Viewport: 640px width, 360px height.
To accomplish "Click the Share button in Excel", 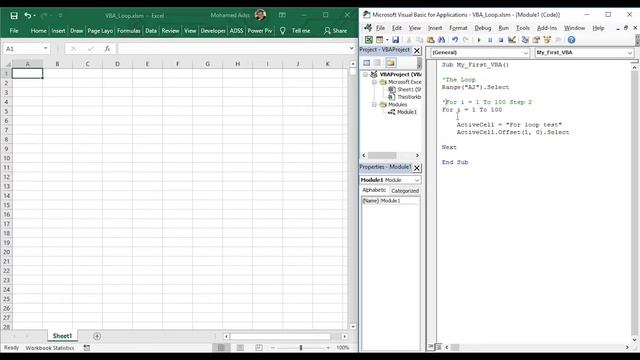I will click(x=336, y=31).
